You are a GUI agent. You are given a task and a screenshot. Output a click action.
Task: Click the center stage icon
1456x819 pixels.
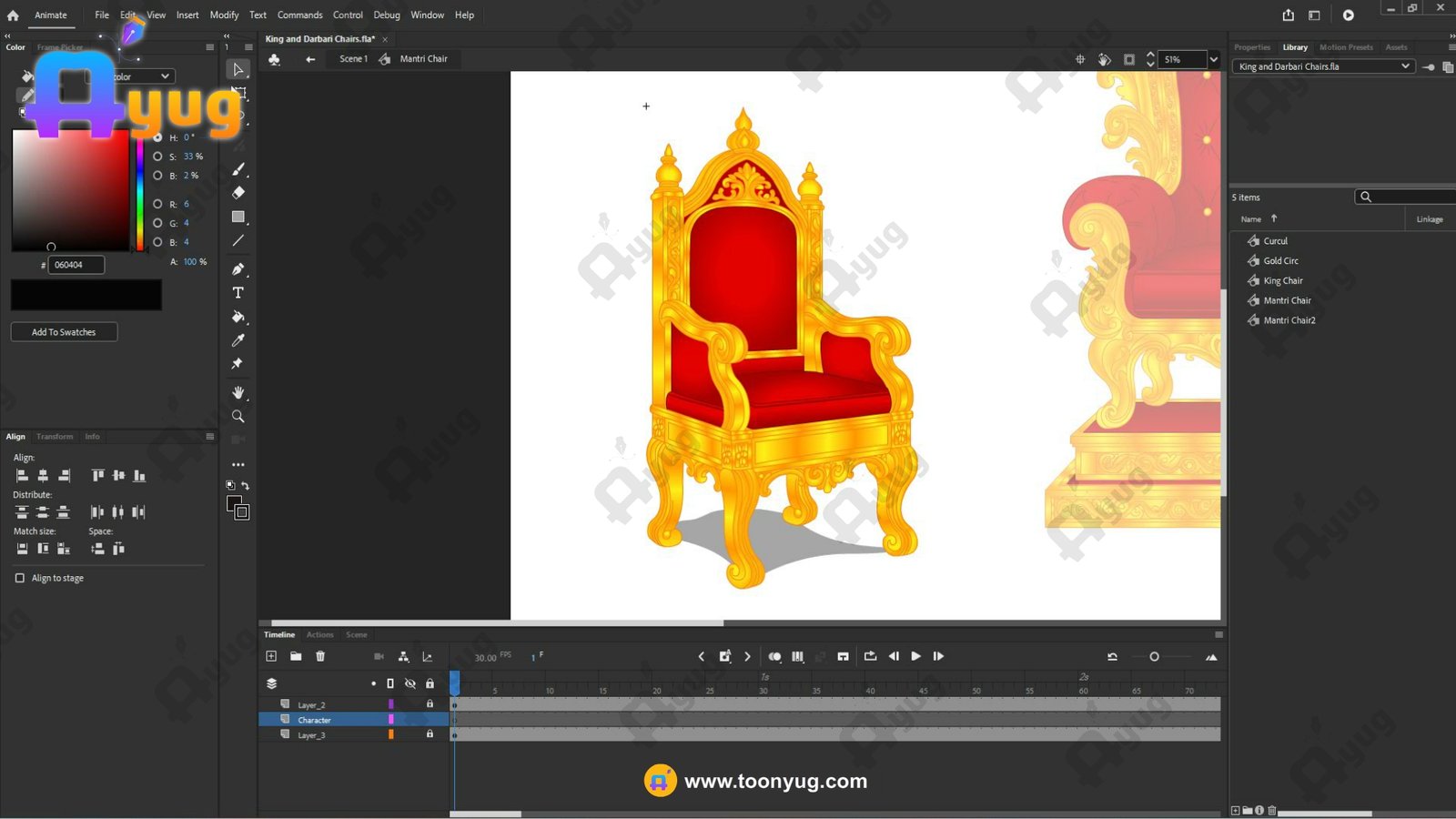point(1080,59)
